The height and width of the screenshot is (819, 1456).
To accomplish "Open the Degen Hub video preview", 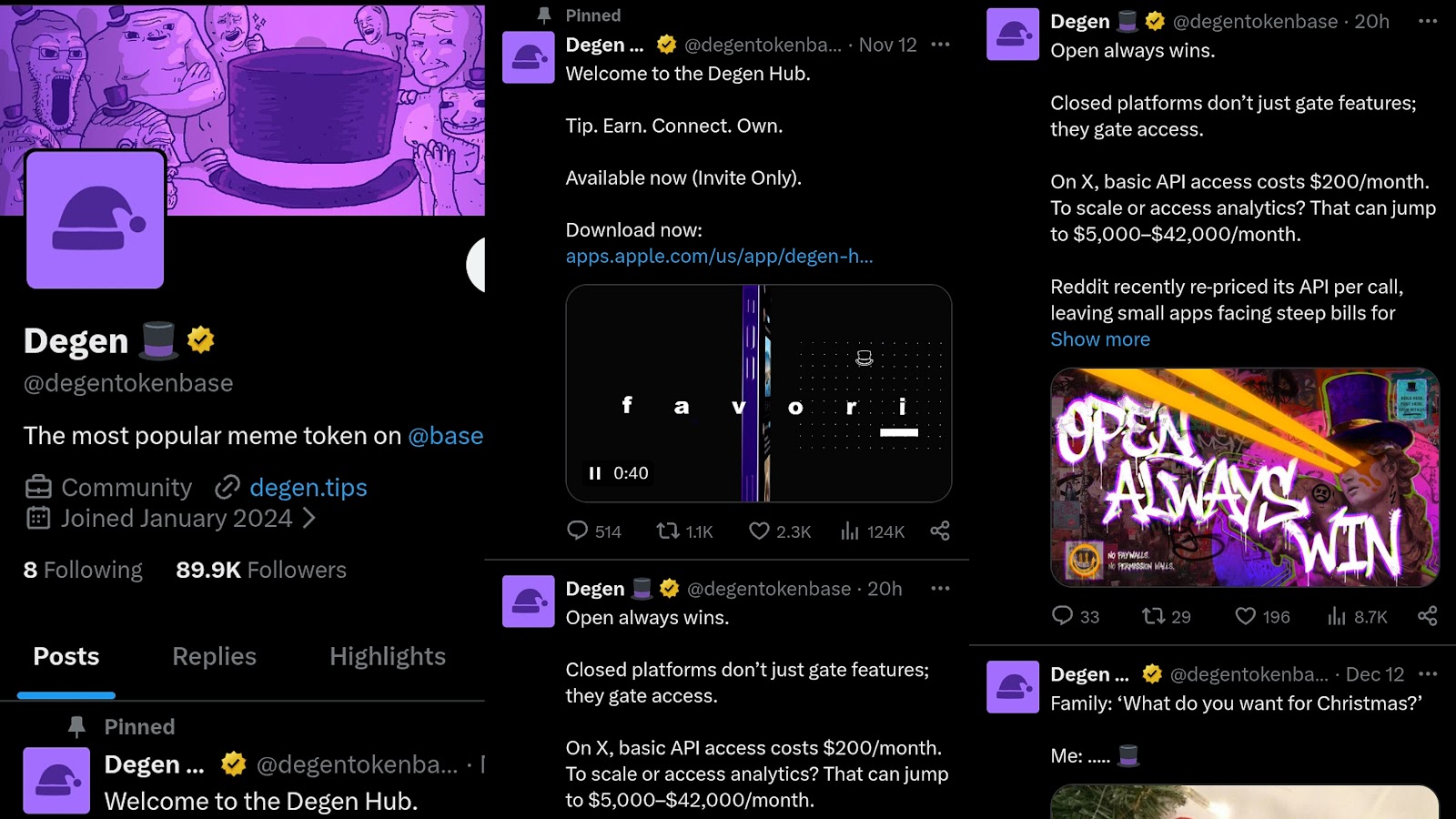I will [759, 393].
